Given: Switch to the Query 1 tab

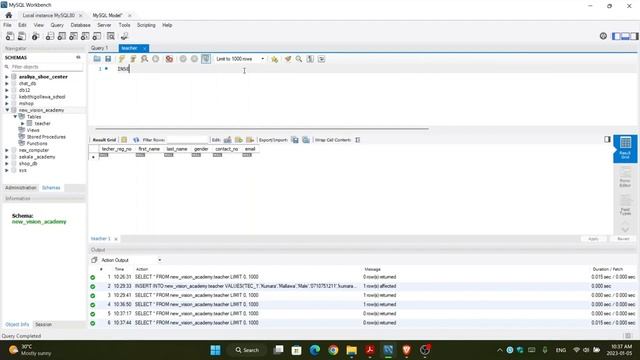Looking at the screenshot, I should click(100, 48).
